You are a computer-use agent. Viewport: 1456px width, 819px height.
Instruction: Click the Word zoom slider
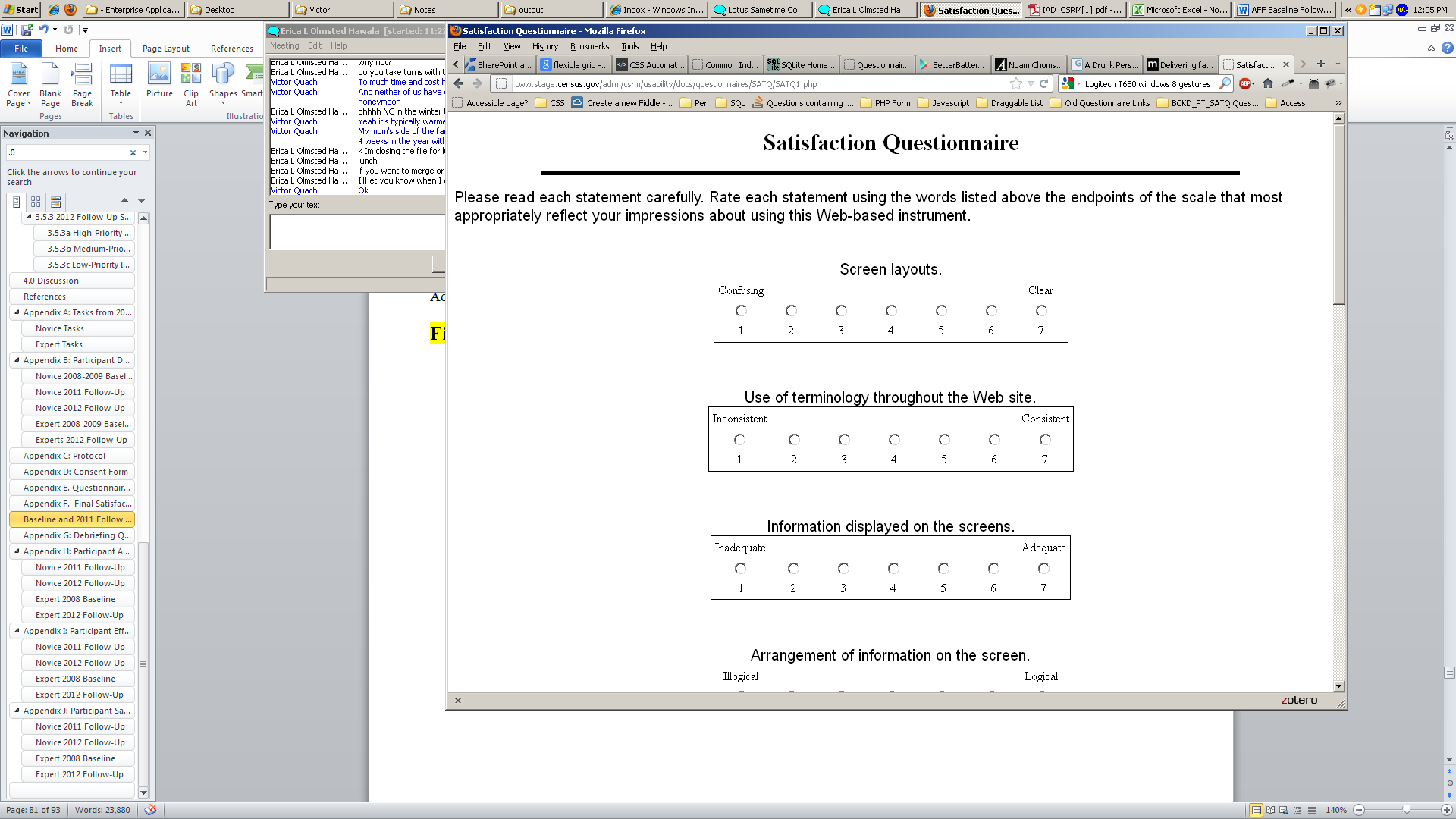click(1407, 810)
